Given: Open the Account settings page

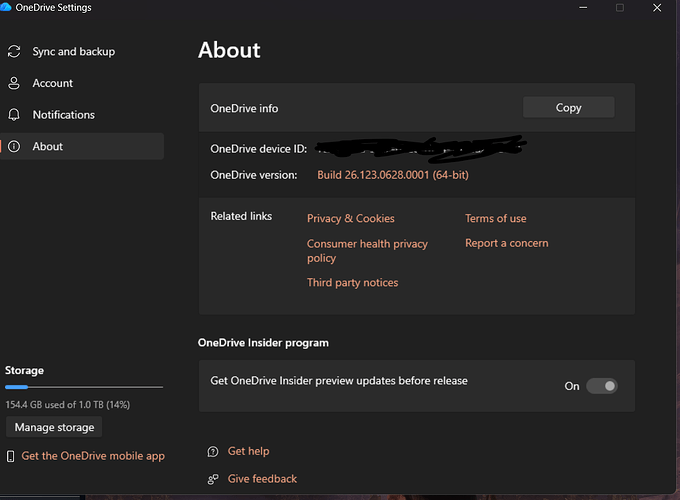Looking at the screenshot, I should [82, 83].
